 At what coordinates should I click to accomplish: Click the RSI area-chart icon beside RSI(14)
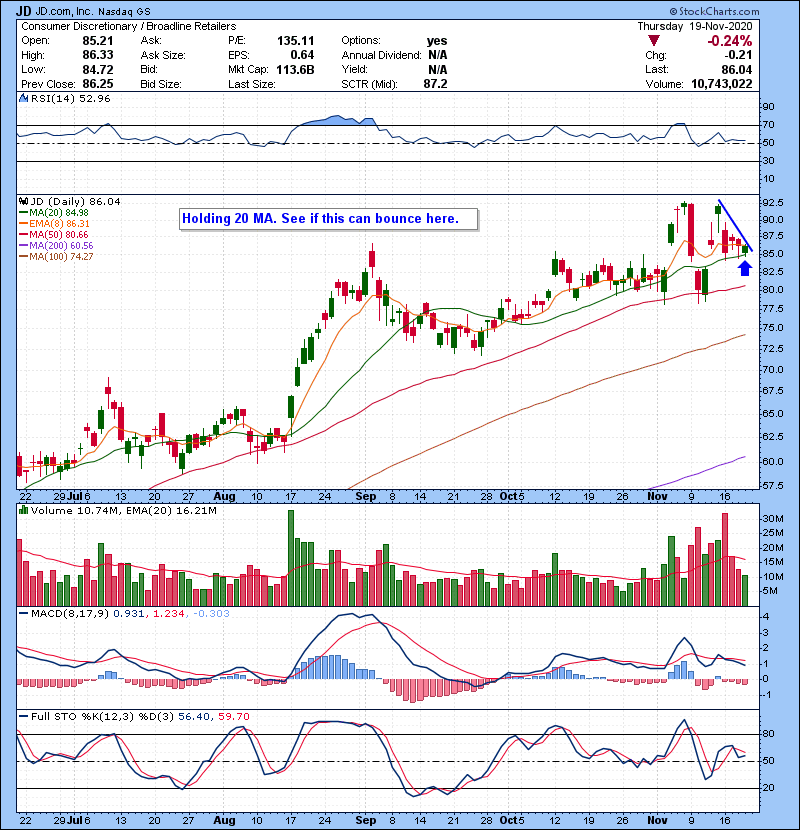23,98
